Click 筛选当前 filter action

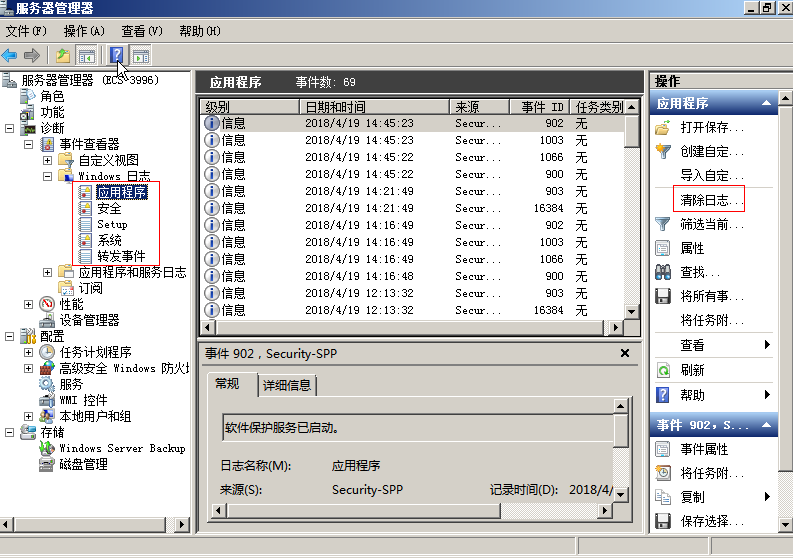click(712, 224)
